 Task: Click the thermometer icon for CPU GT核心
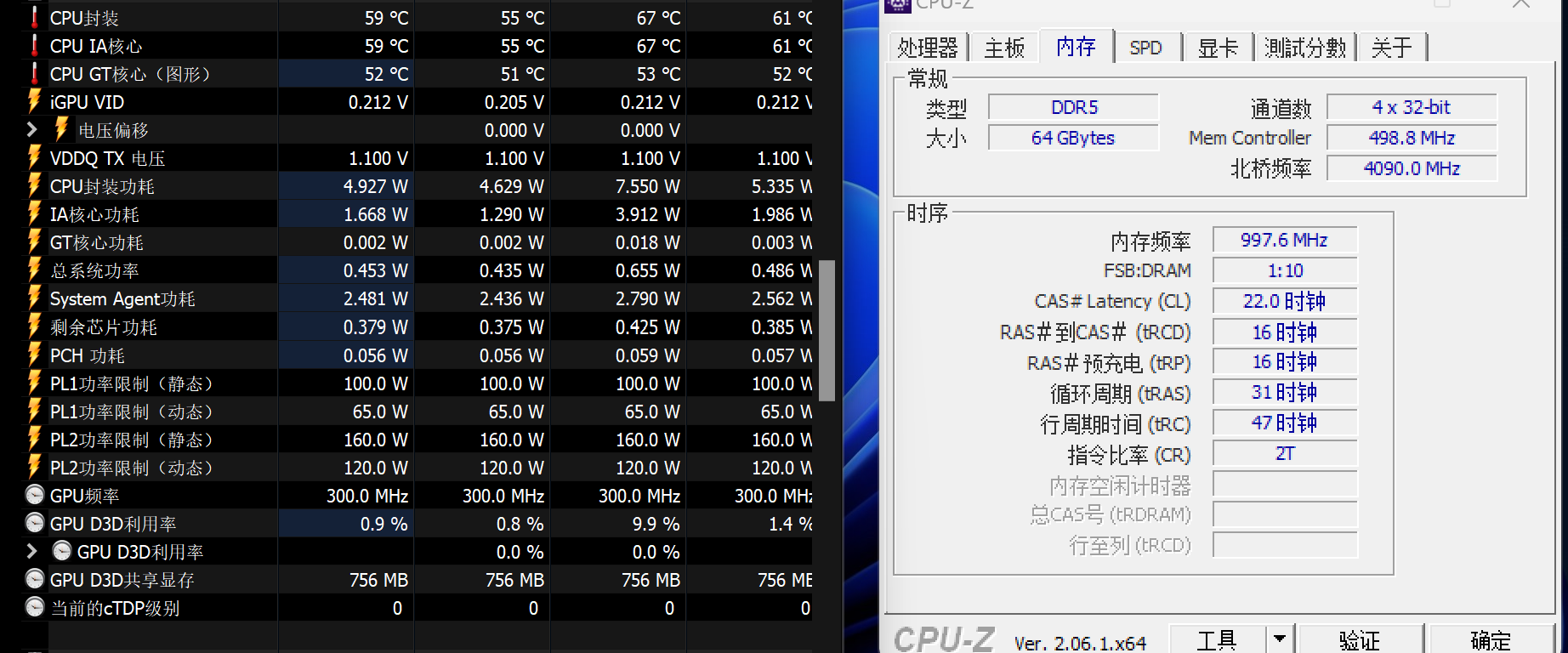coord(34,74)
